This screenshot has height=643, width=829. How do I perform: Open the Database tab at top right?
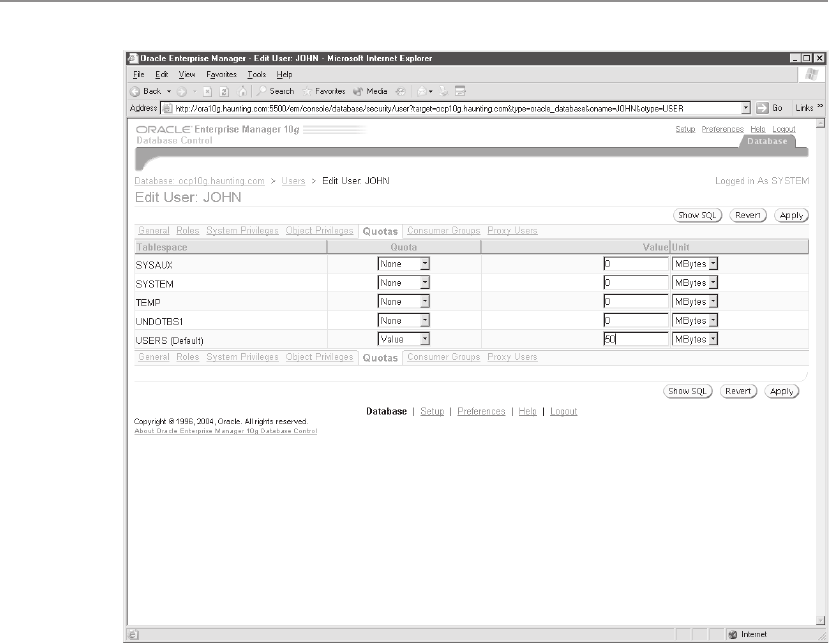(x=767, y=141)
